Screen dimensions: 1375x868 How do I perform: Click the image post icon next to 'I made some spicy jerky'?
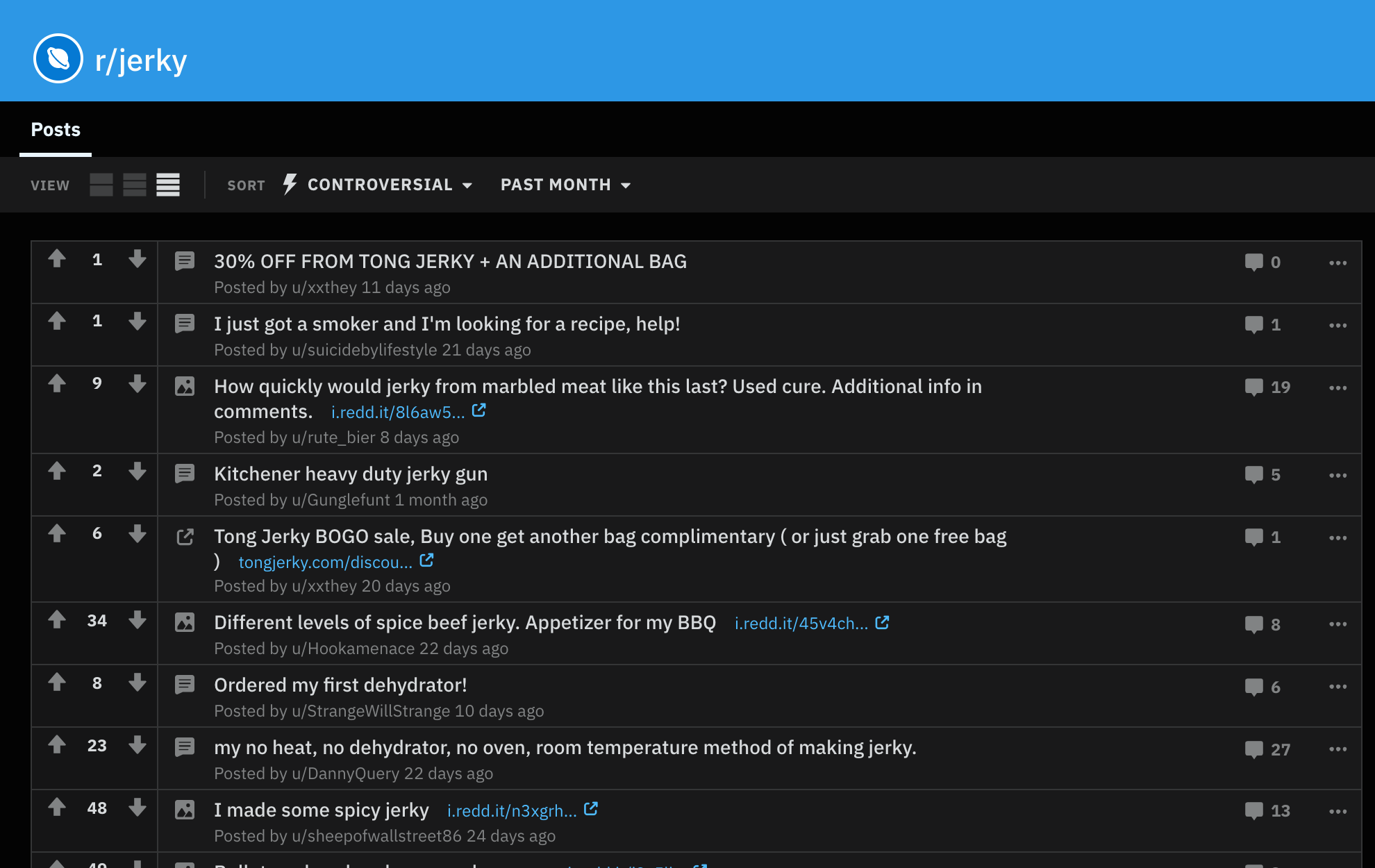(x=185, y=809)
